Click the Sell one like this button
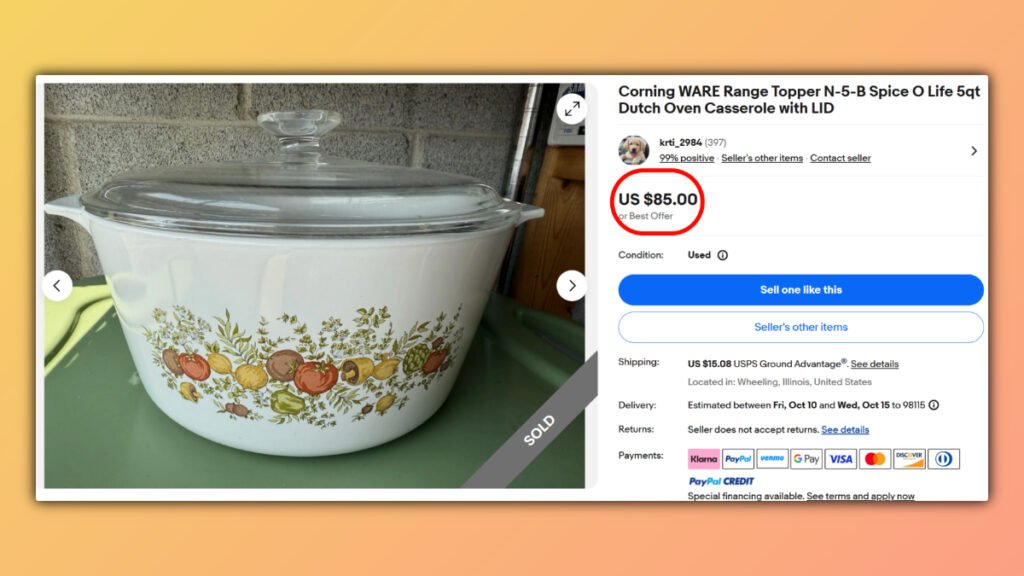1024x576 pixels. pyautogui.click(x=800, y=289)
